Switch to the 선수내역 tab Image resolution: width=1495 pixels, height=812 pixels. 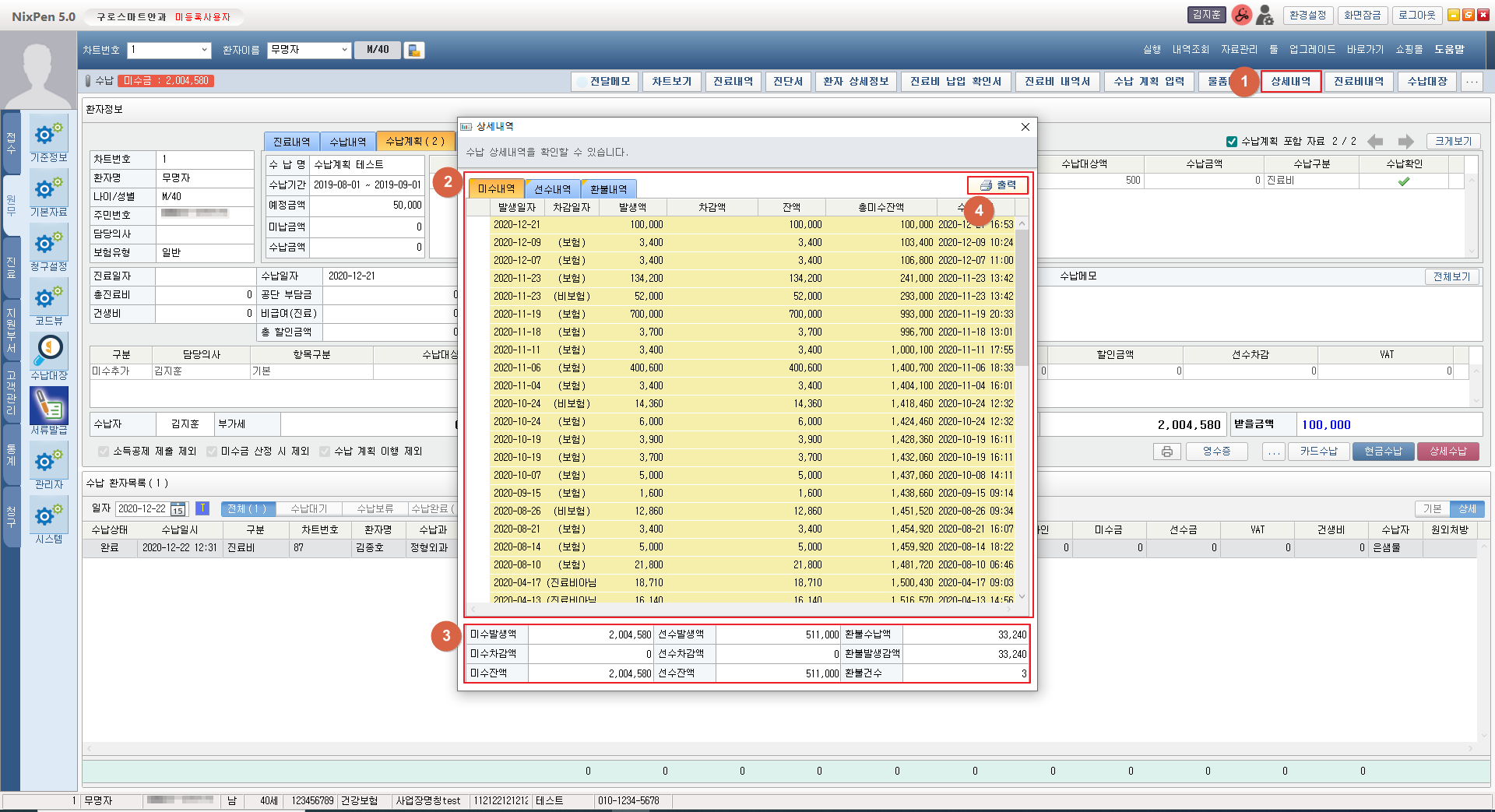(552, 189)
